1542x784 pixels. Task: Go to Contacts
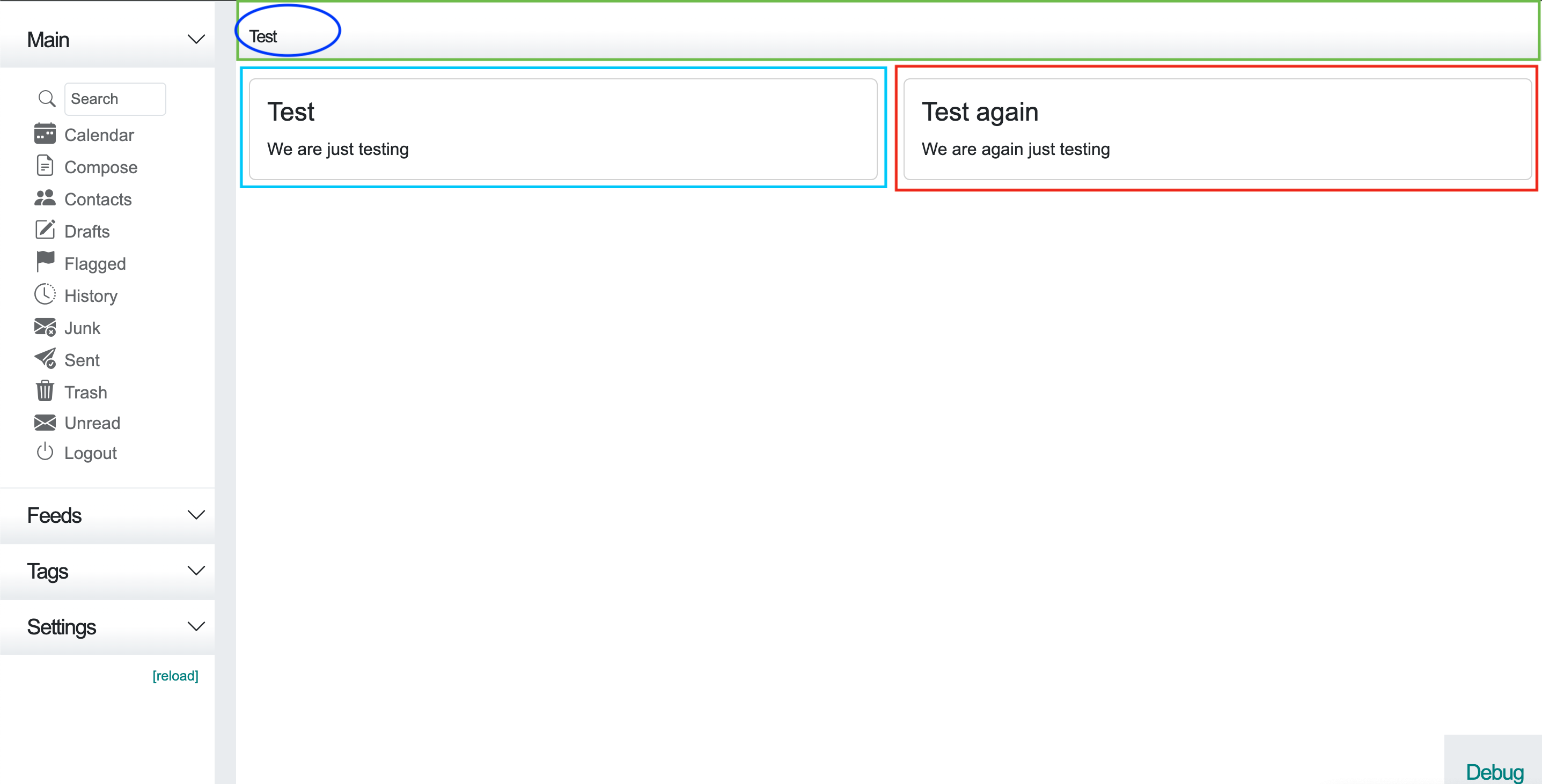(98, 199)
